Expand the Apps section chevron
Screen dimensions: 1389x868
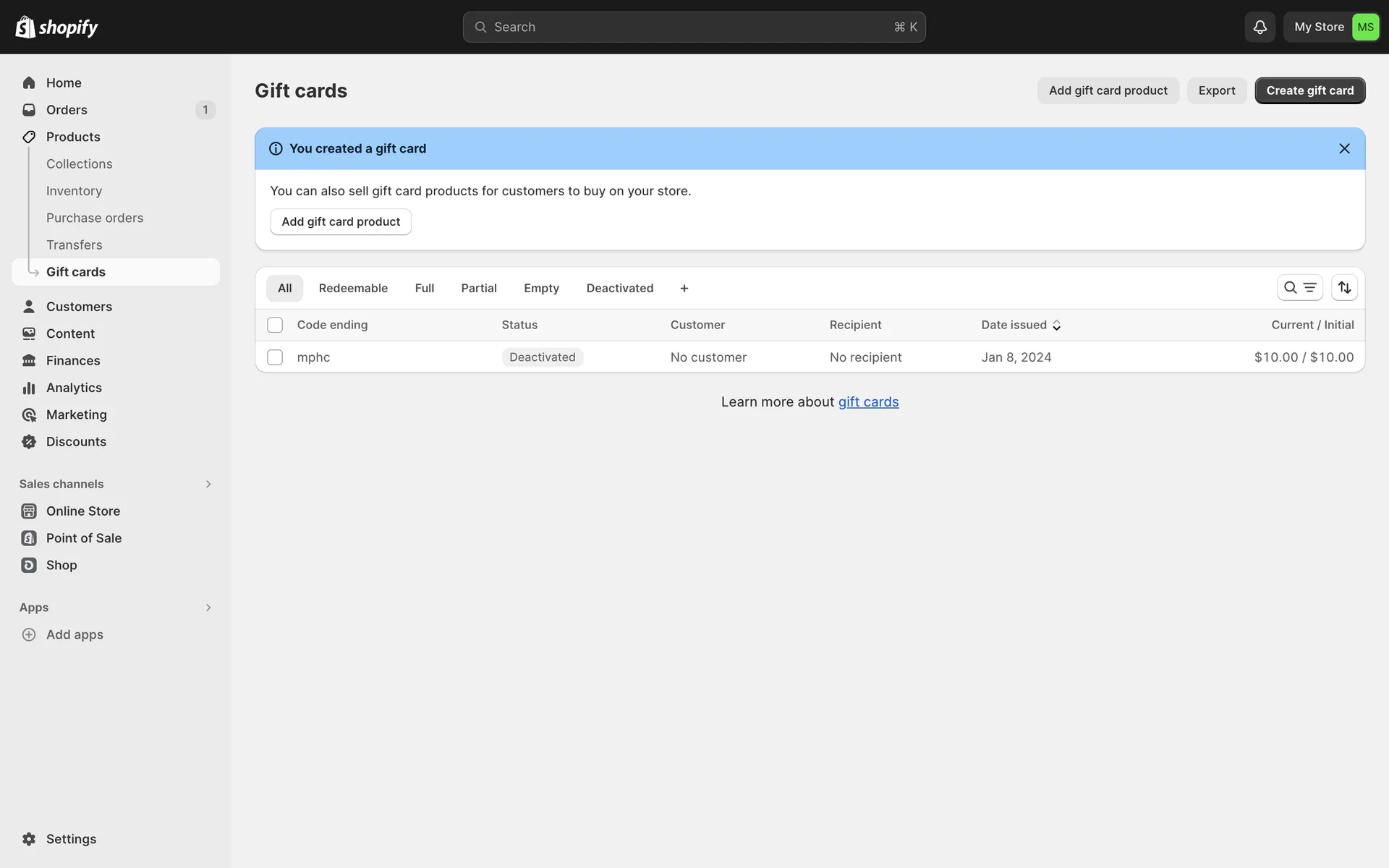[208, 608]
